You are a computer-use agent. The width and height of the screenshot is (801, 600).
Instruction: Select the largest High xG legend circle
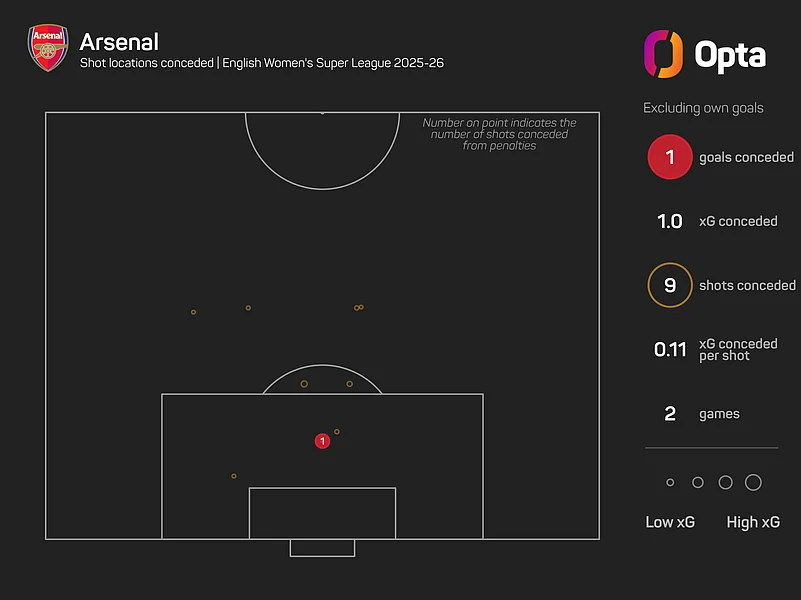click(753, 483)
